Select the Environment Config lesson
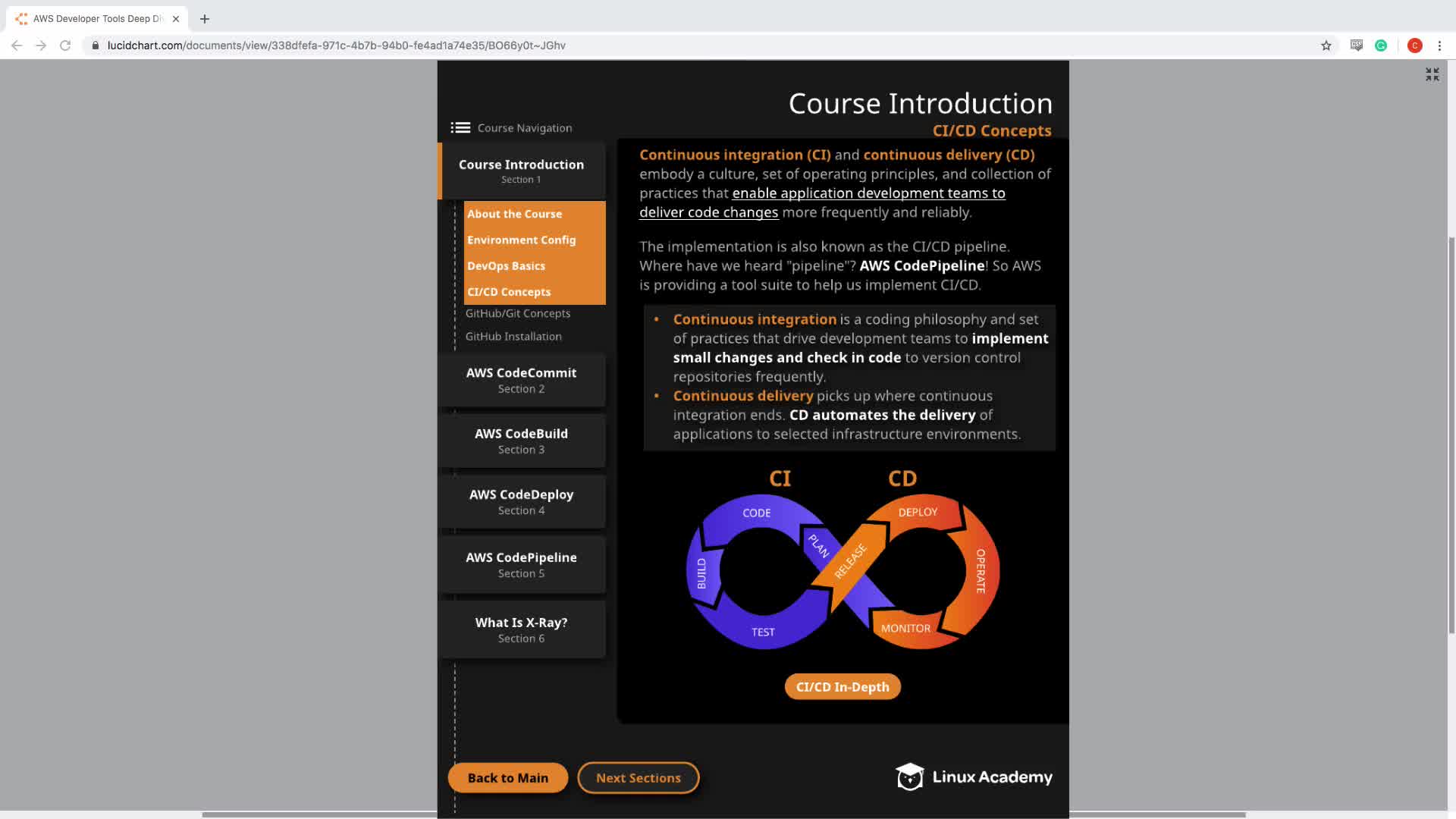Image resolution: width=1456 pixels, height=819 pixels. (521, 240)
